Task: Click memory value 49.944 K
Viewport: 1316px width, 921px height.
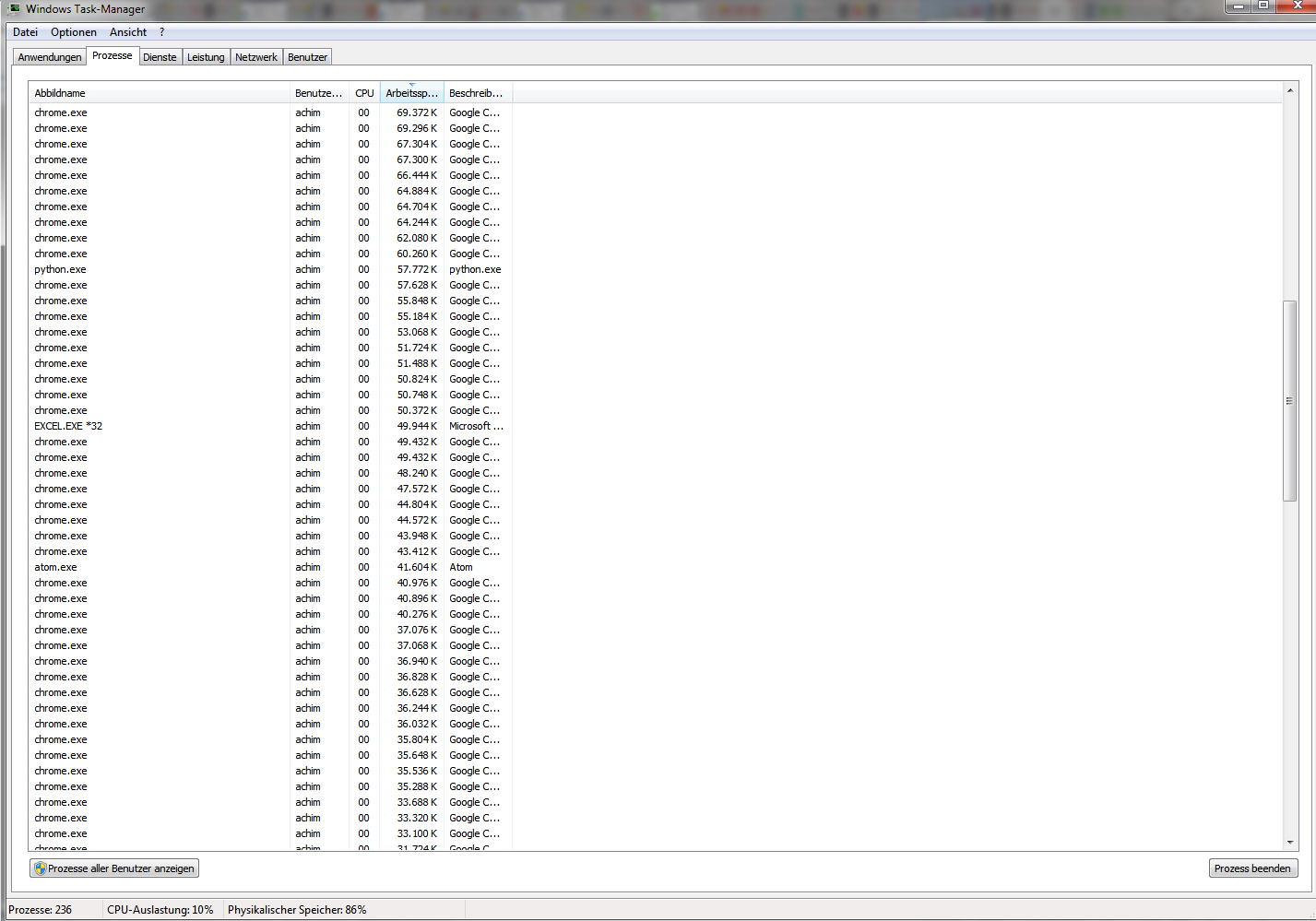Action: (x=417, y=426)
